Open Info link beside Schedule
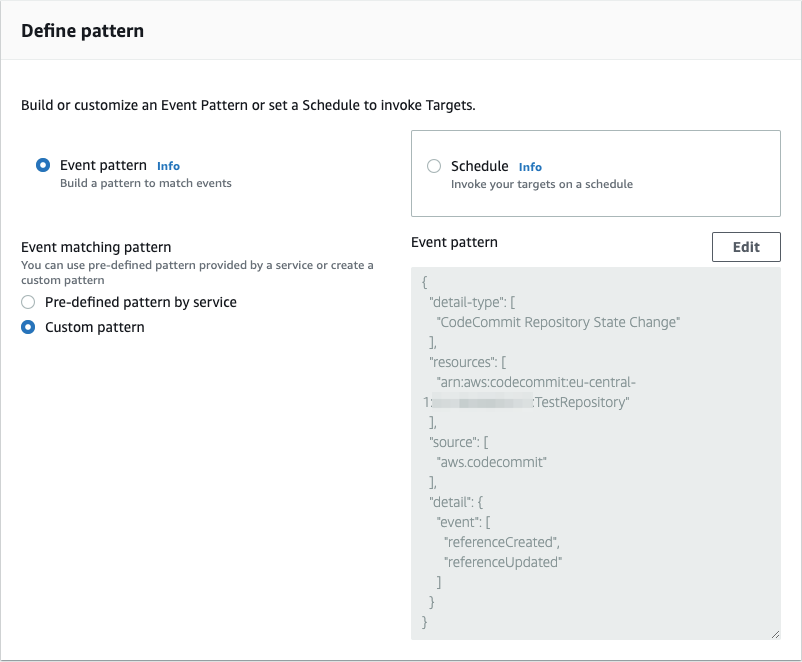This screenshot has width=802, height=662. coord(530,167)
